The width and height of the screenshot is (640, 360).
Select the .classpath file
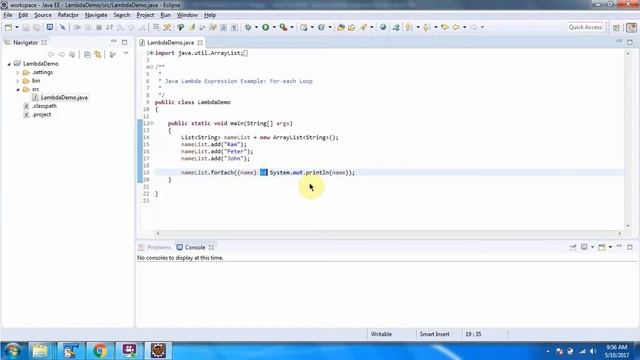(x=44, y=106)
